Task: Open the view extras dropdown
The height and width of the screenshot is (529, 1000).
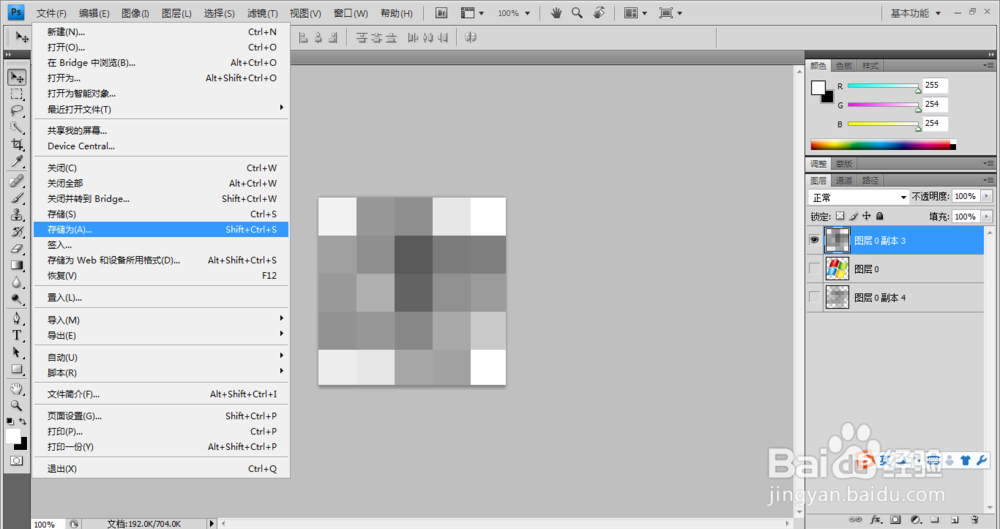Action: (x=472, y=13)
